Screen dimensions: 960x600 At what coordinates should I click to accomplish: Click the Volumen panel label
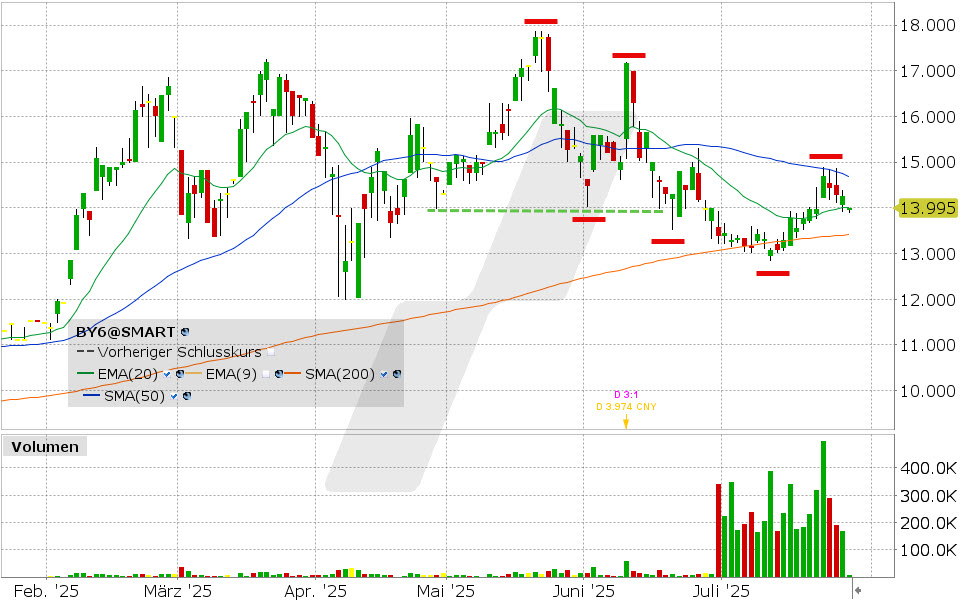tap(45, 447)
